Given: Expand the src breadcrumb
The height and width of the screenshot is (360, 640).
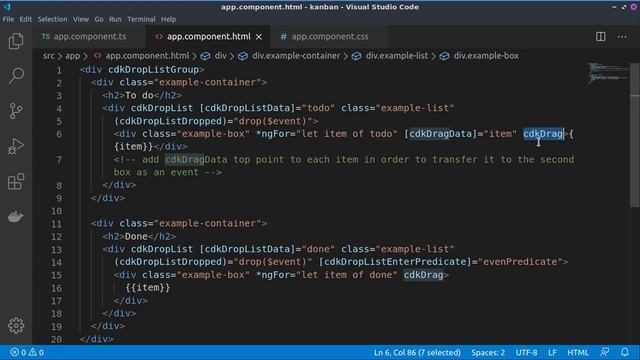Looking at the screenshot, I should pyautogui.click(x=49, y=56).
